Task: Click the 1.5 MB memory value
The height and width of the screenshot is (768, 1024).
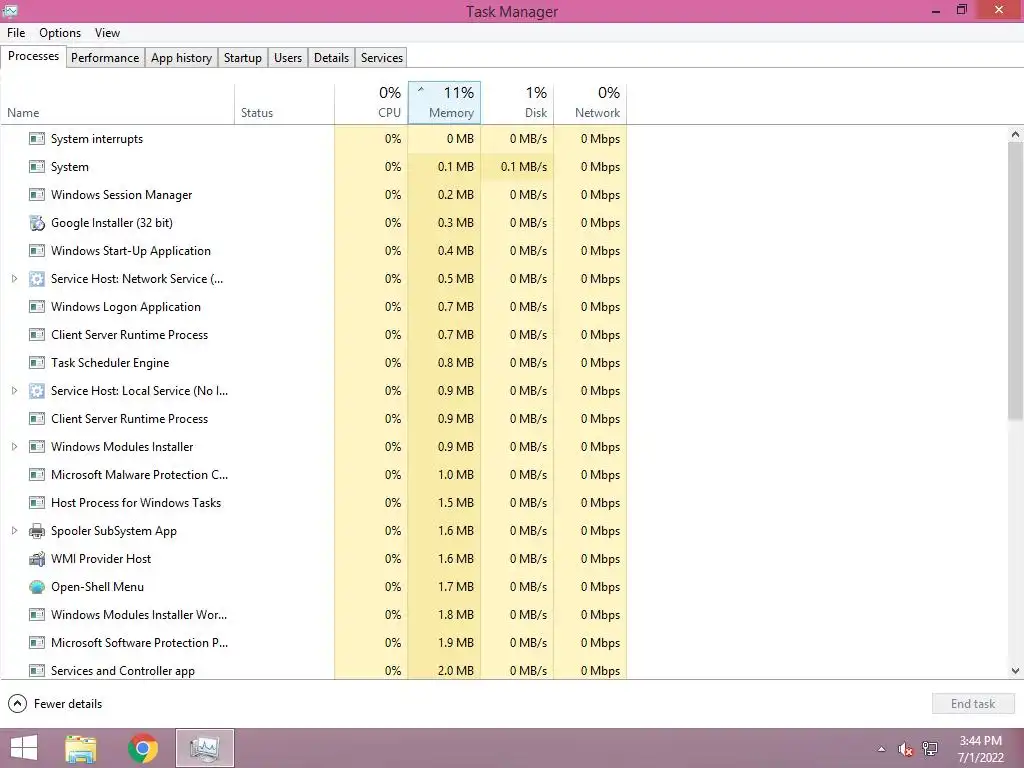Action: tap(456, 504)
